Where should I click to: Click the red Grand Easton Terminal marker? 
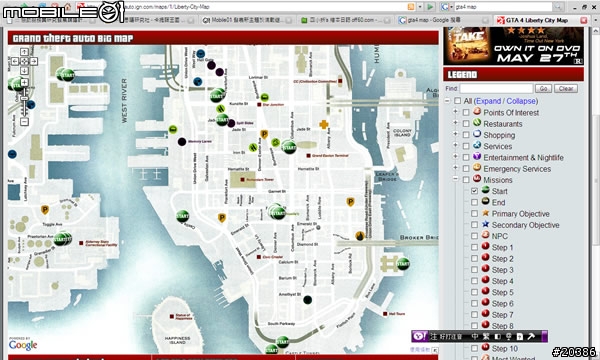[308, 156]
